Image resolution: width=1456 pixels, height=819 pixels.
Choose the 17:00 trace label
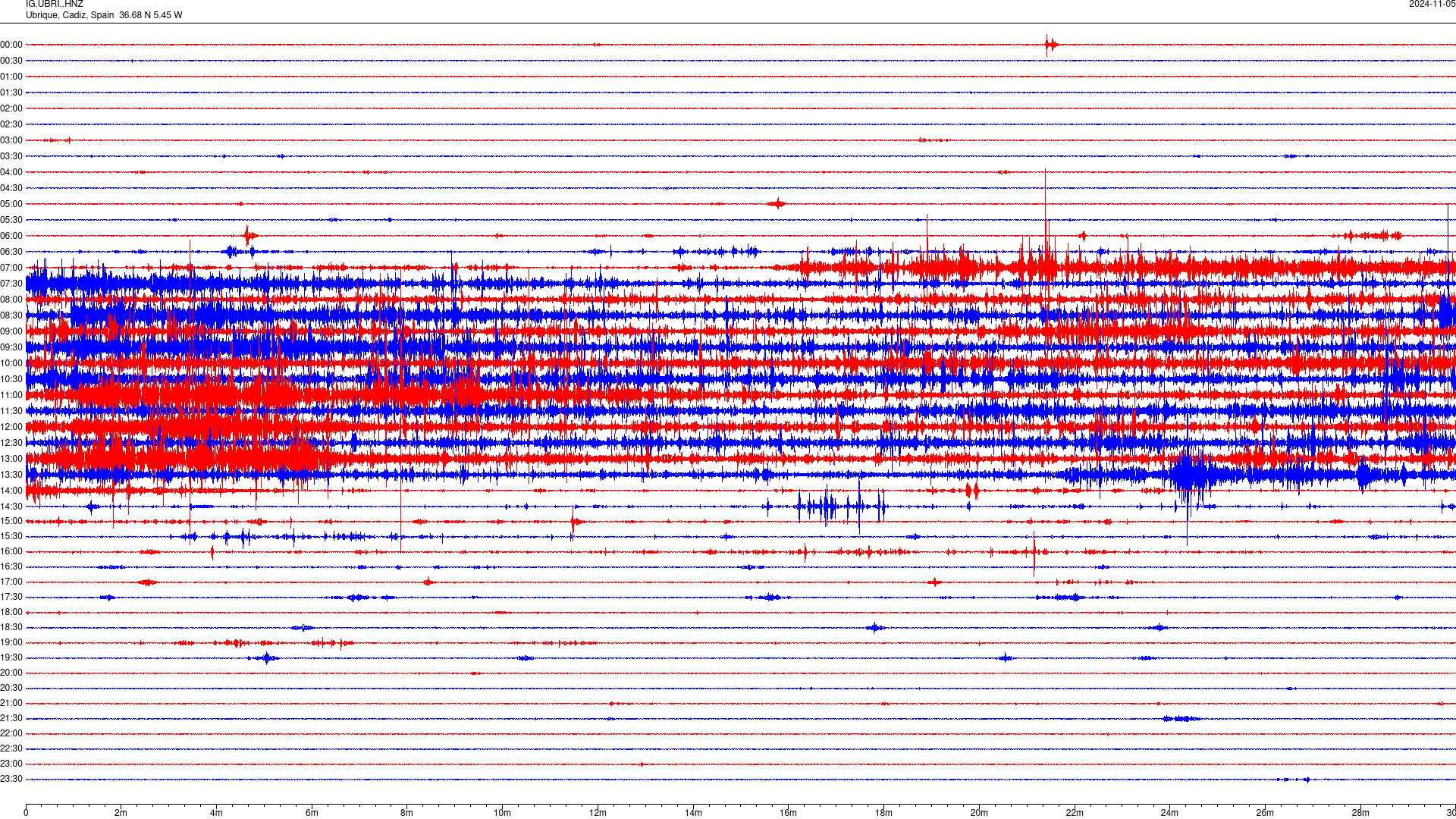coord(11,582)
